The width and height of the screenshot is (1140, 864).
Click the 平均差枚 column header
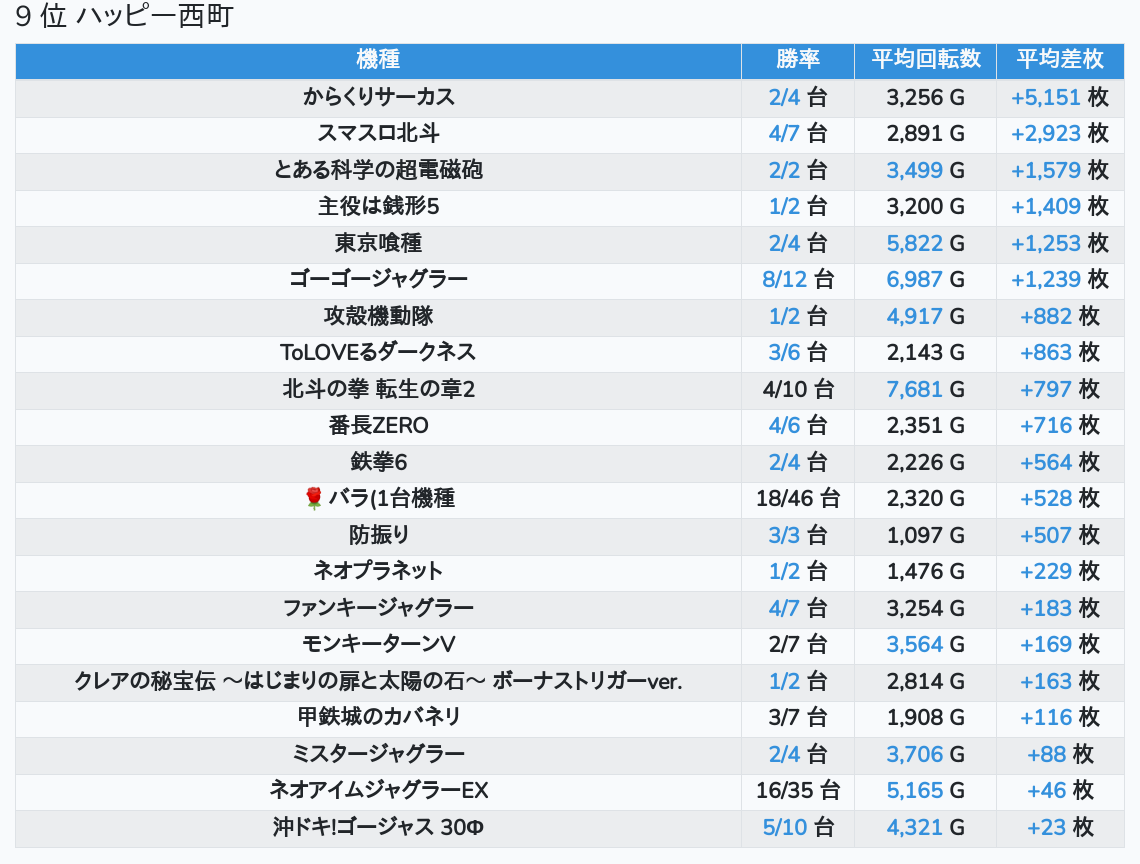[x=1059, y=59]
